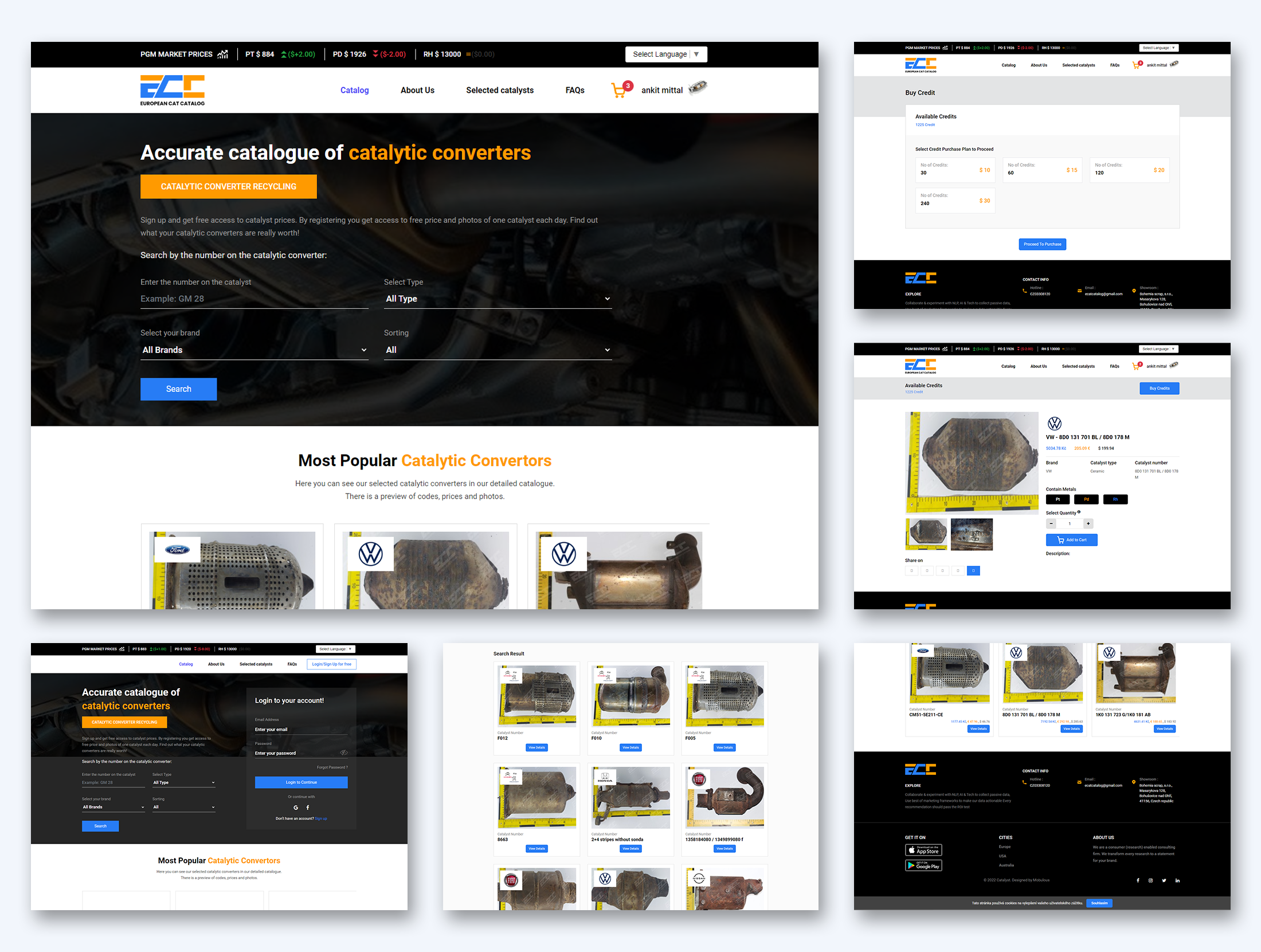
Task: Select the 240 credits for $30 plan
Action: coord(954,200)
